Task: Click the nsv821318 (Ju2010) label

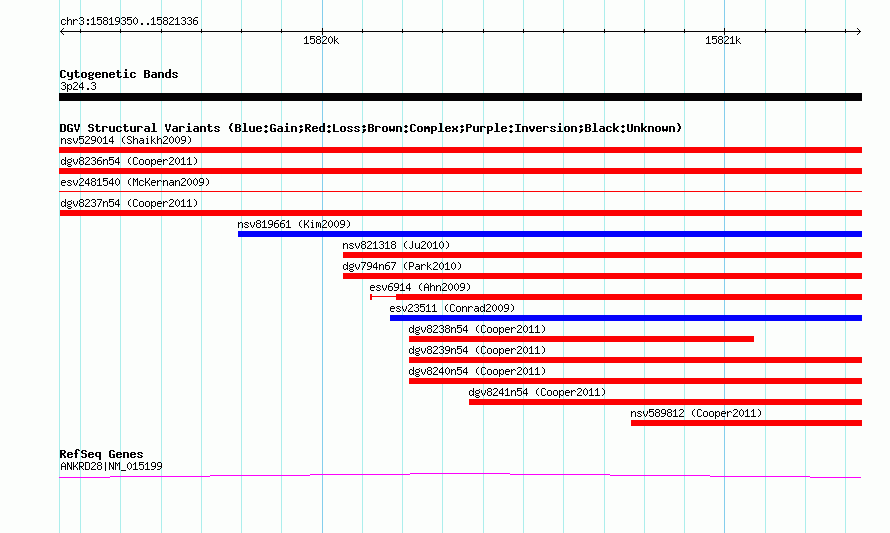Action: [x=396, y=245]
